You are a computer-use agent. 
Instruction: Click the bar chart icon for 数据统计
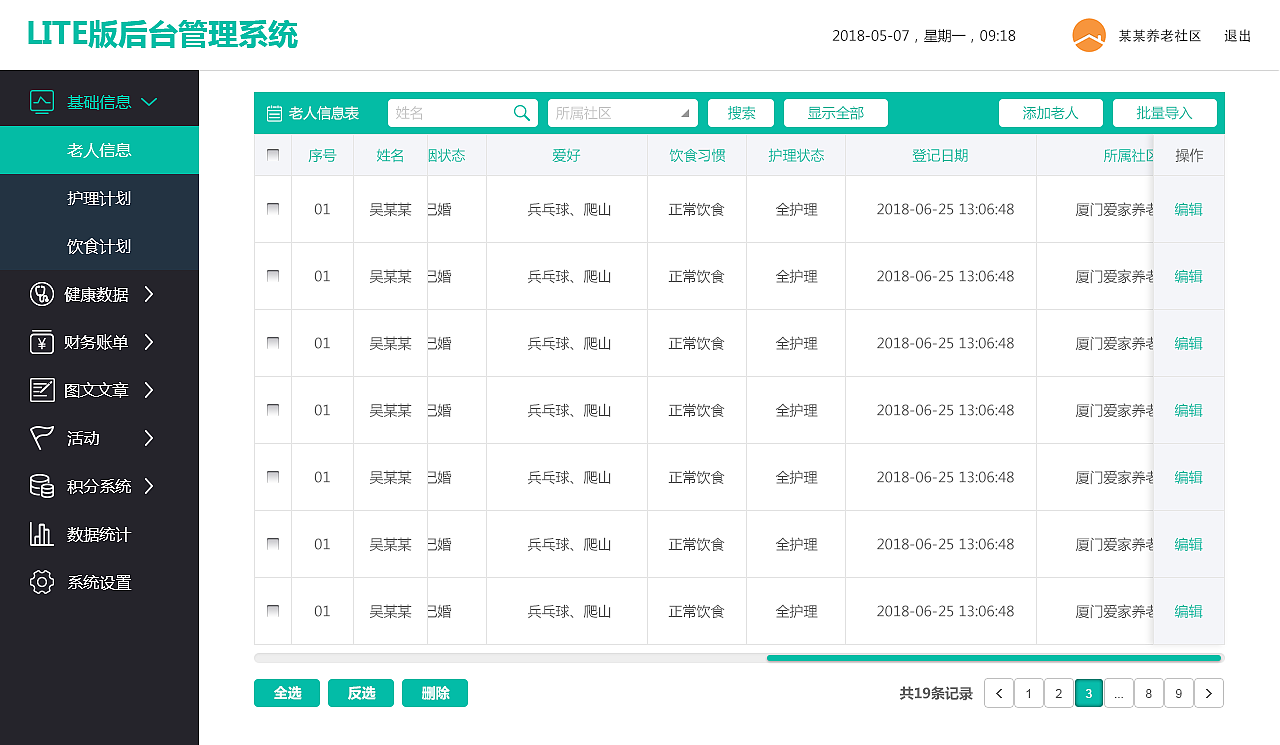click(x=42, y=534)
